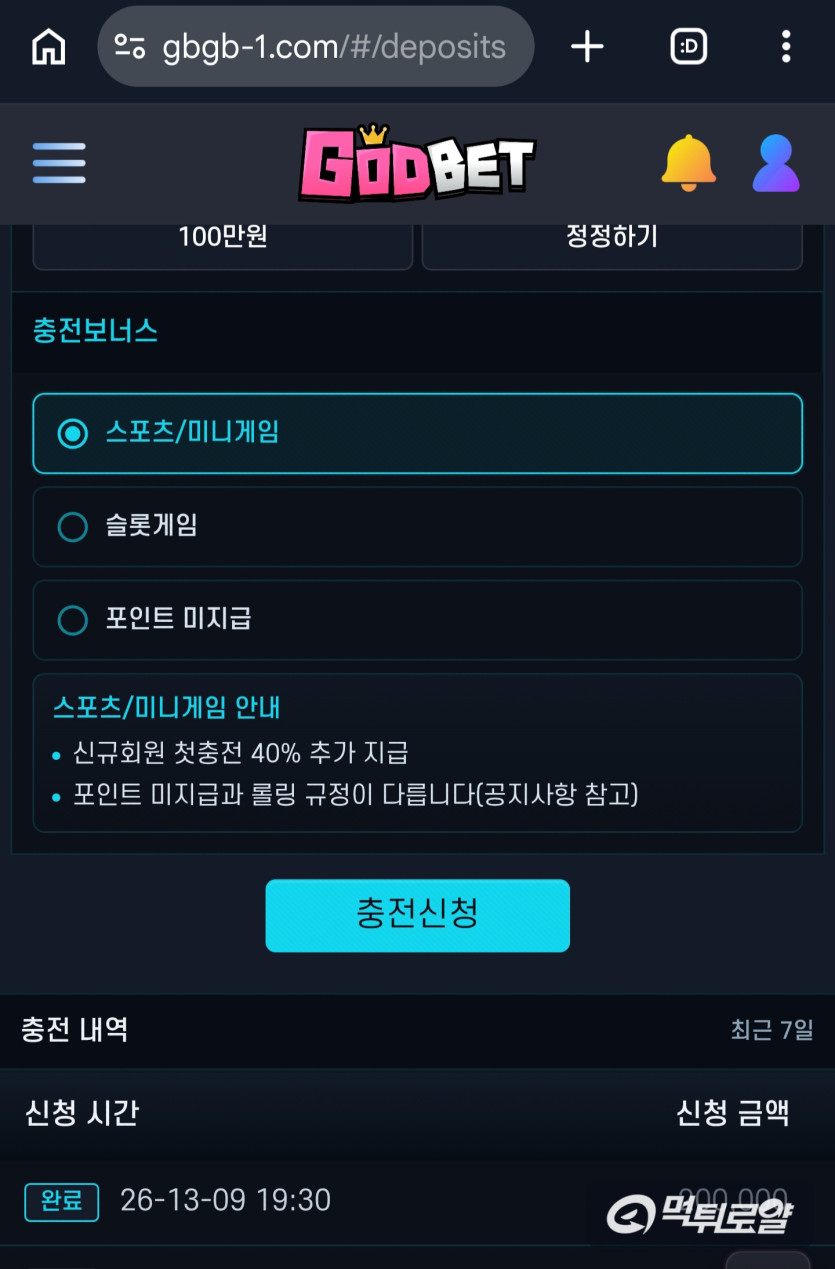Select the 슬롯게임 bonus option
The height and width of the screenshot is (1269, 835).
417,526
